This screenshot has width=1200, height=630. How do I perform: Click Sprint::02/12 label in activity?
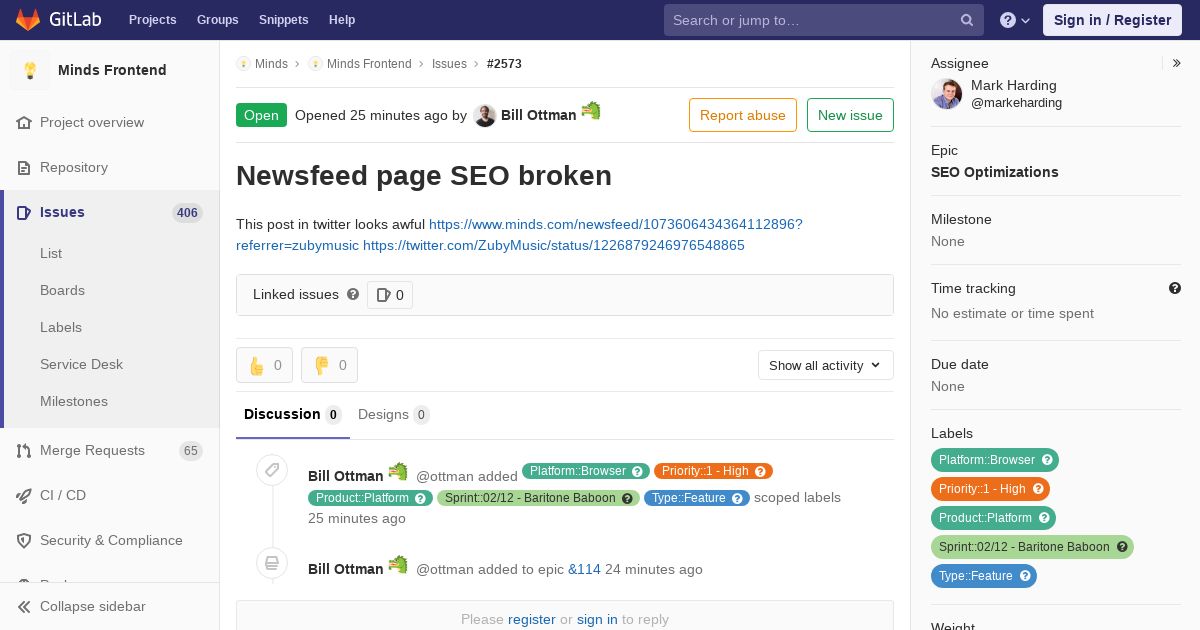click(538, 498)
